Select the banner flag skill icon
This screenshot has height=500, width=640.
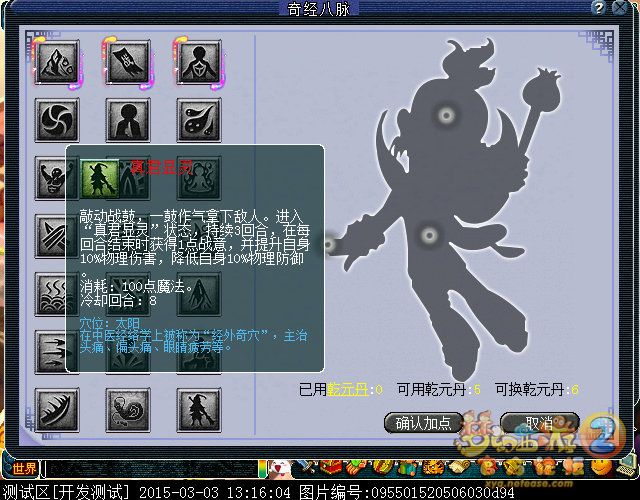pyautogui.click(x=128, y=62)
